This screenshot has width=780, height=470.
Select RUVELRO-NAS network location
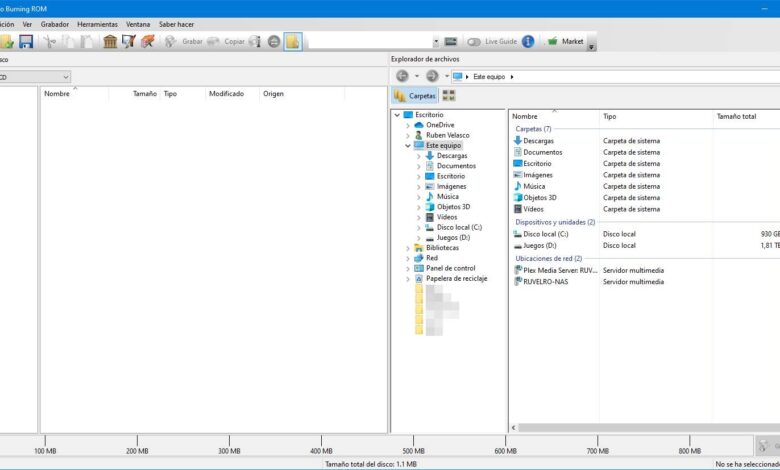[x=546, y=282]
